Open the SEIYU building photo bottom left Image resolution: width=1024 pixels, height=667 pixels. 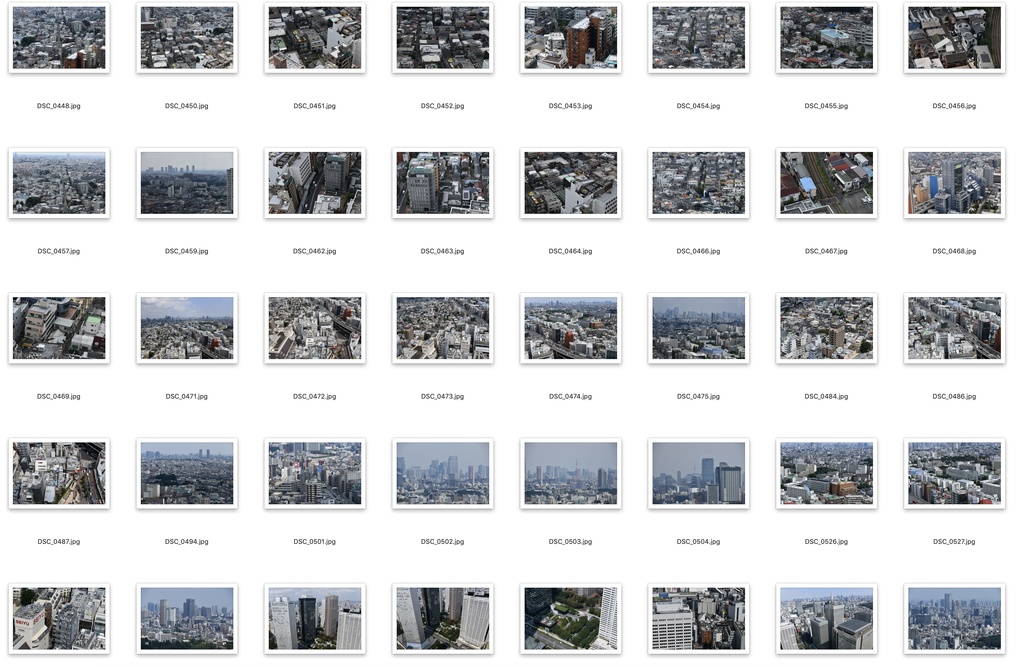click(x=59, y=618)
